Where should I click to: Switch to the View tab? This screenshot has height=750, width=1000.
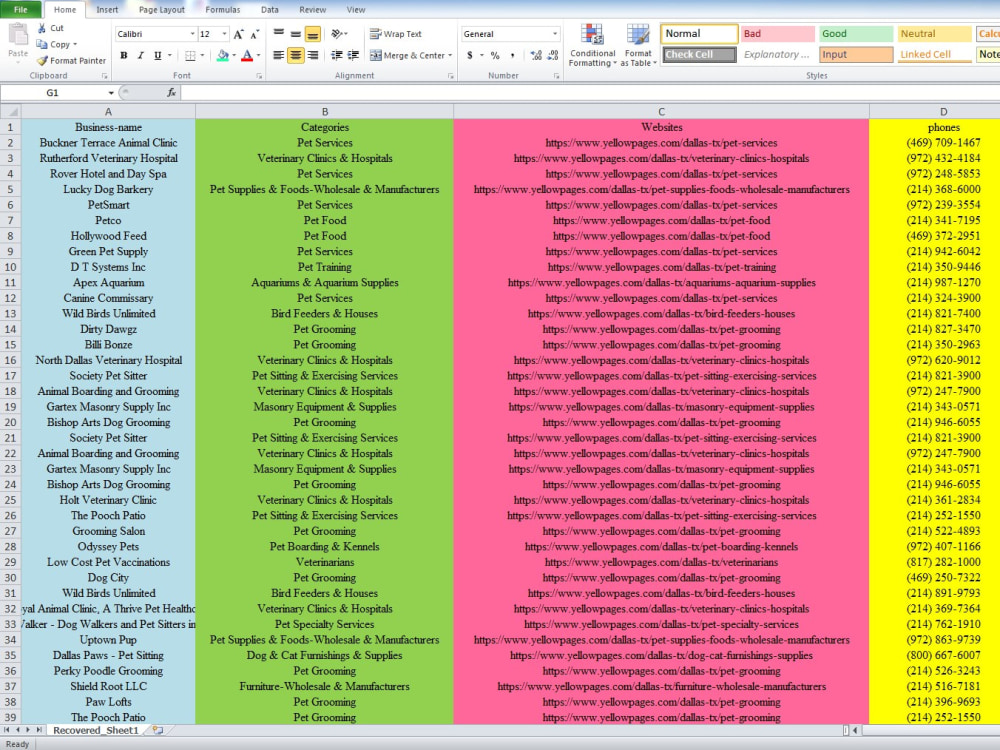(x=356, y=10)
